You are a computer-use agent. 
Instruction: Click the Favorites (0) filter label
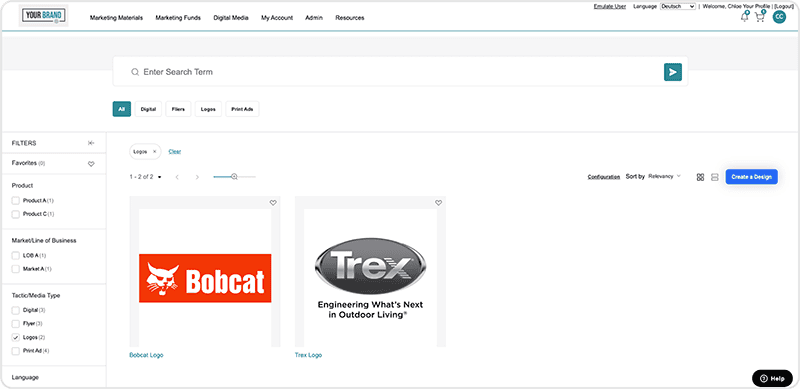click(29, 163)
